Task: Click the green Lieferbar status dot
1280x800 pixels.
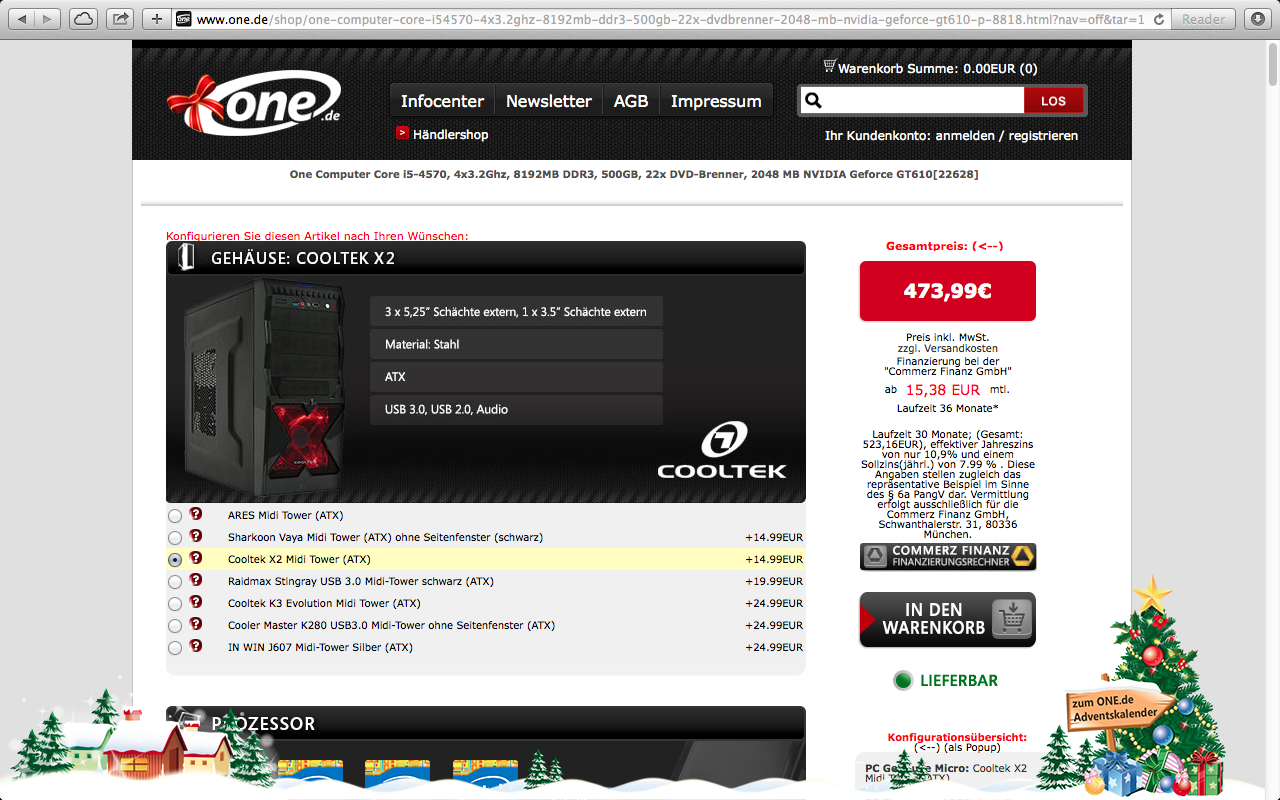Action: tap(903, 681)
